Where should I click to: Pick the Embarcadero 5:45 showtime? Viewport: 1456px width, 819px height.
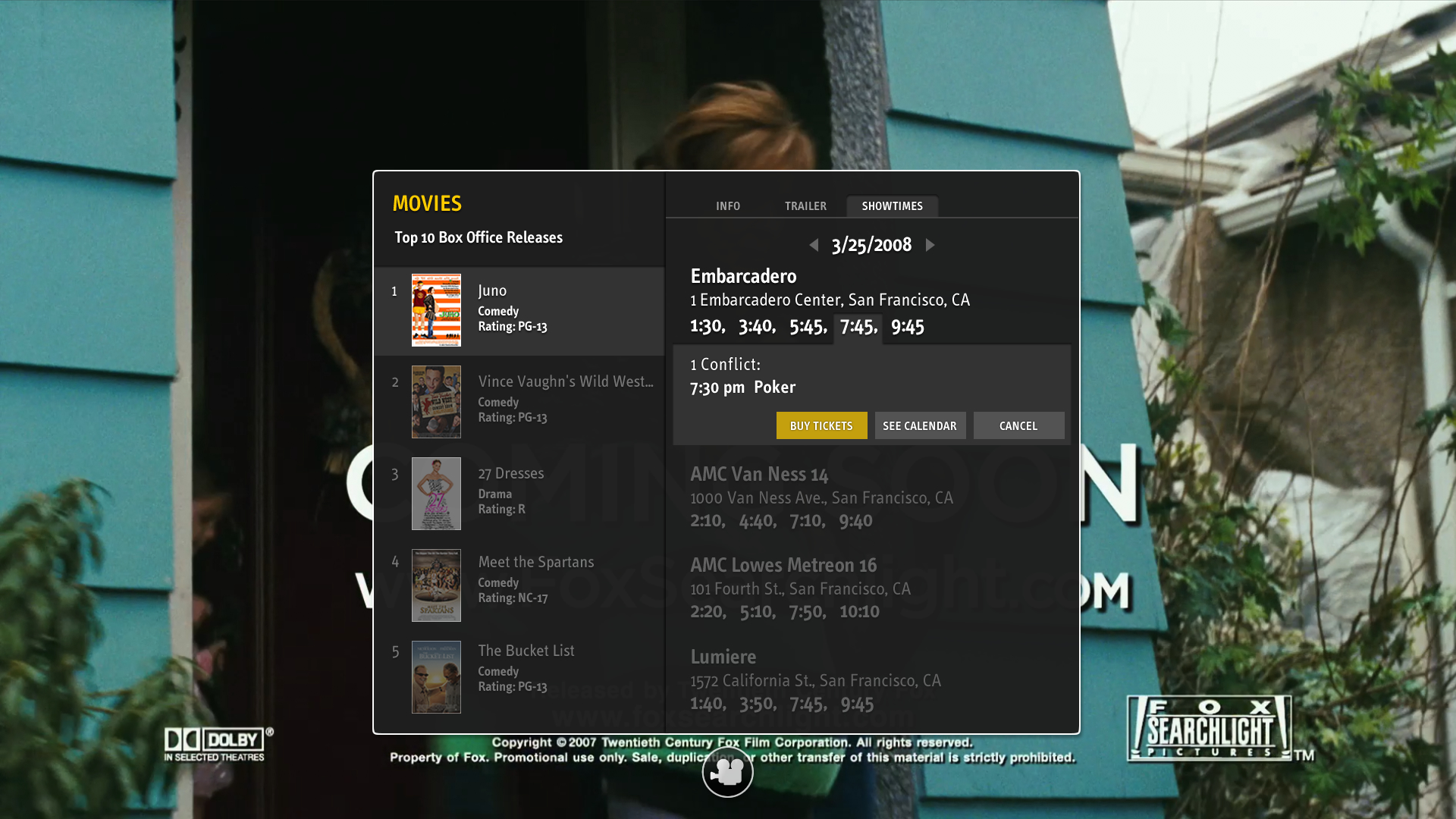coord(808,326)
